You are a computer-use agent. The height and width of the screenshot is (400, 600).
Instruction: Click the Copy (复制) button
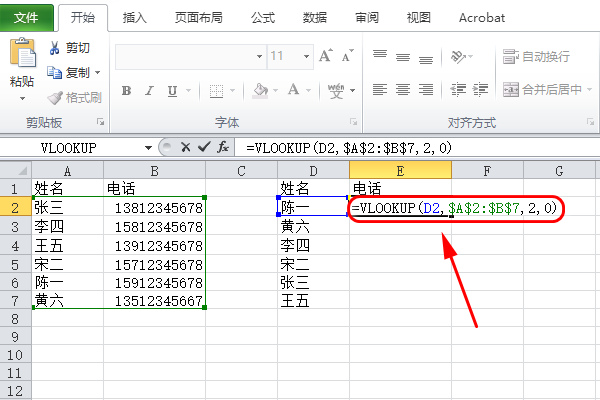[76, 72]
